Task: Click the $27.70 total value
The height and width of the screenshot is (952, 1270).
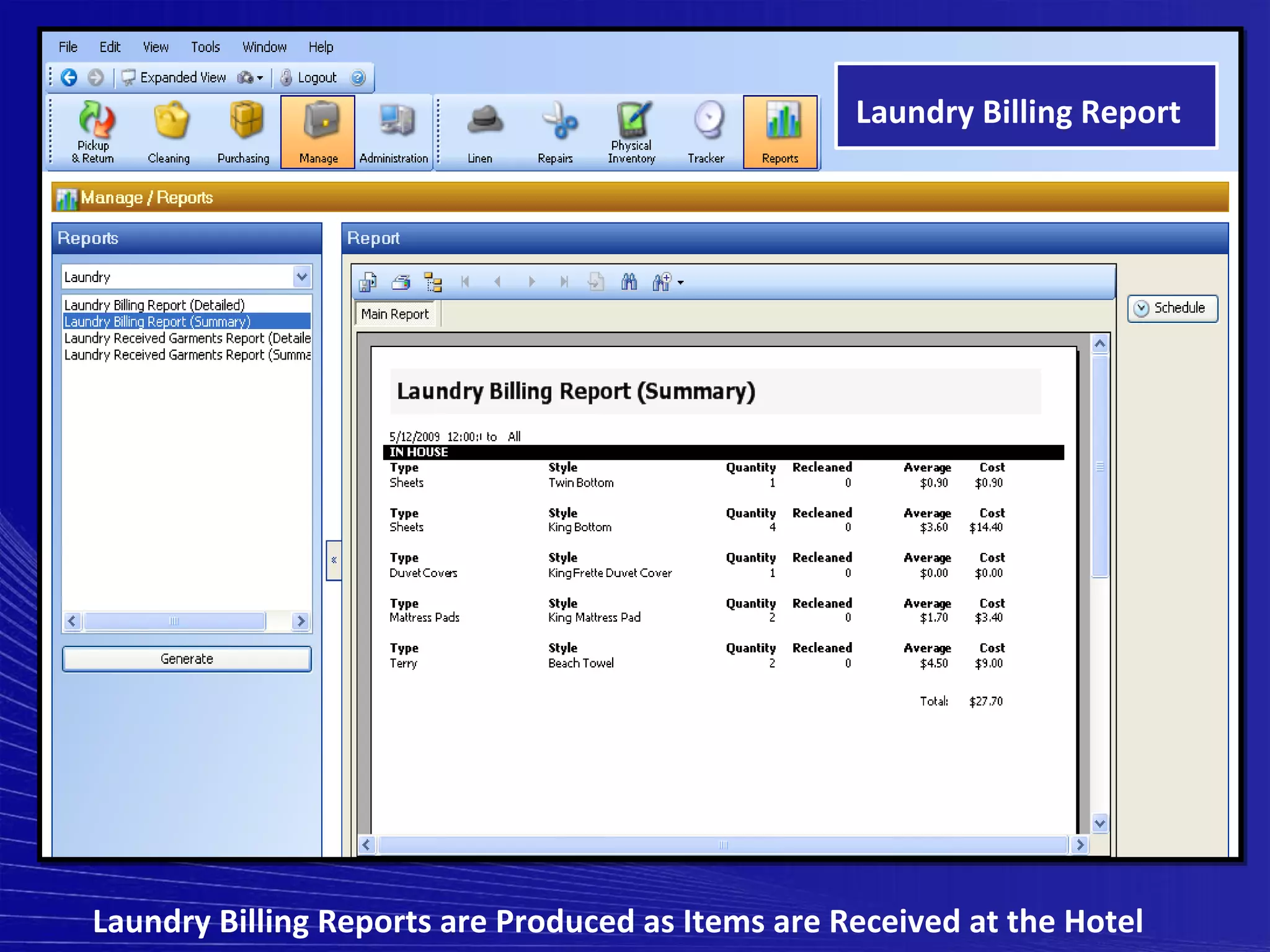Action: pyautogui.click(x=986, y=702)
